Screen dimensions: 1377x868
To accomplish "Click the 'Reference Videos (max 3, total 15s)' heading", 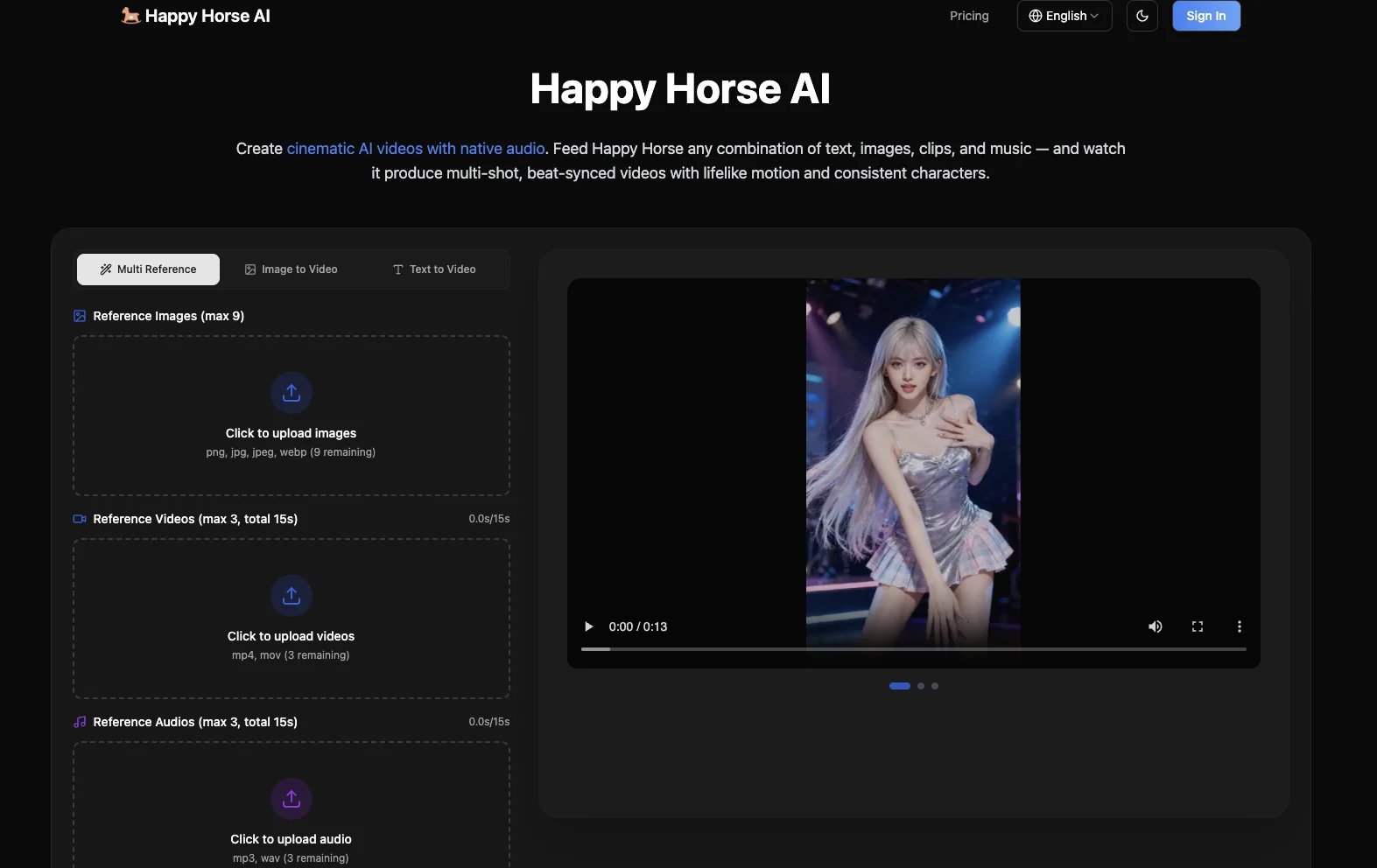I will (195, 519).
